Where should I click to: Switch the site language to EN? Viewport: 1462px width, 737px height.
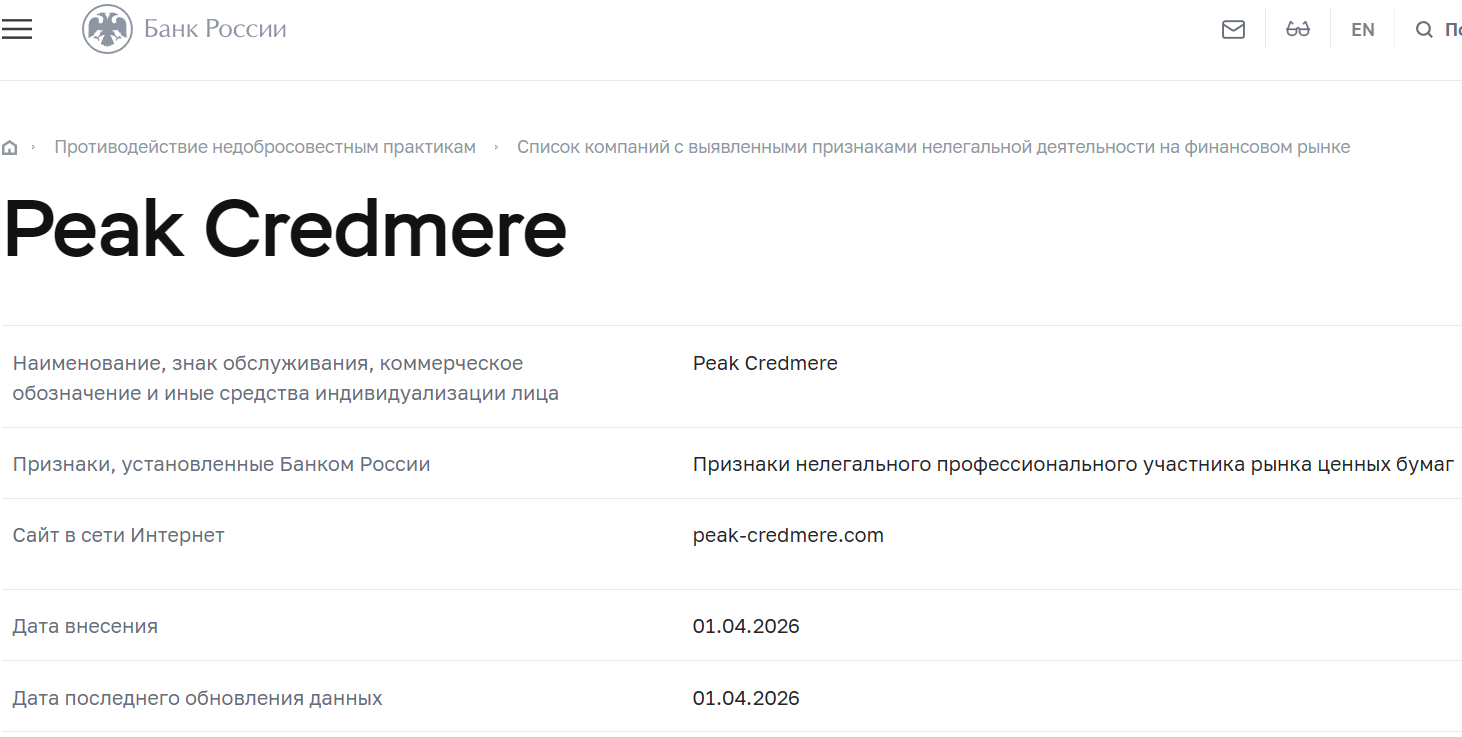[1362, 29]
